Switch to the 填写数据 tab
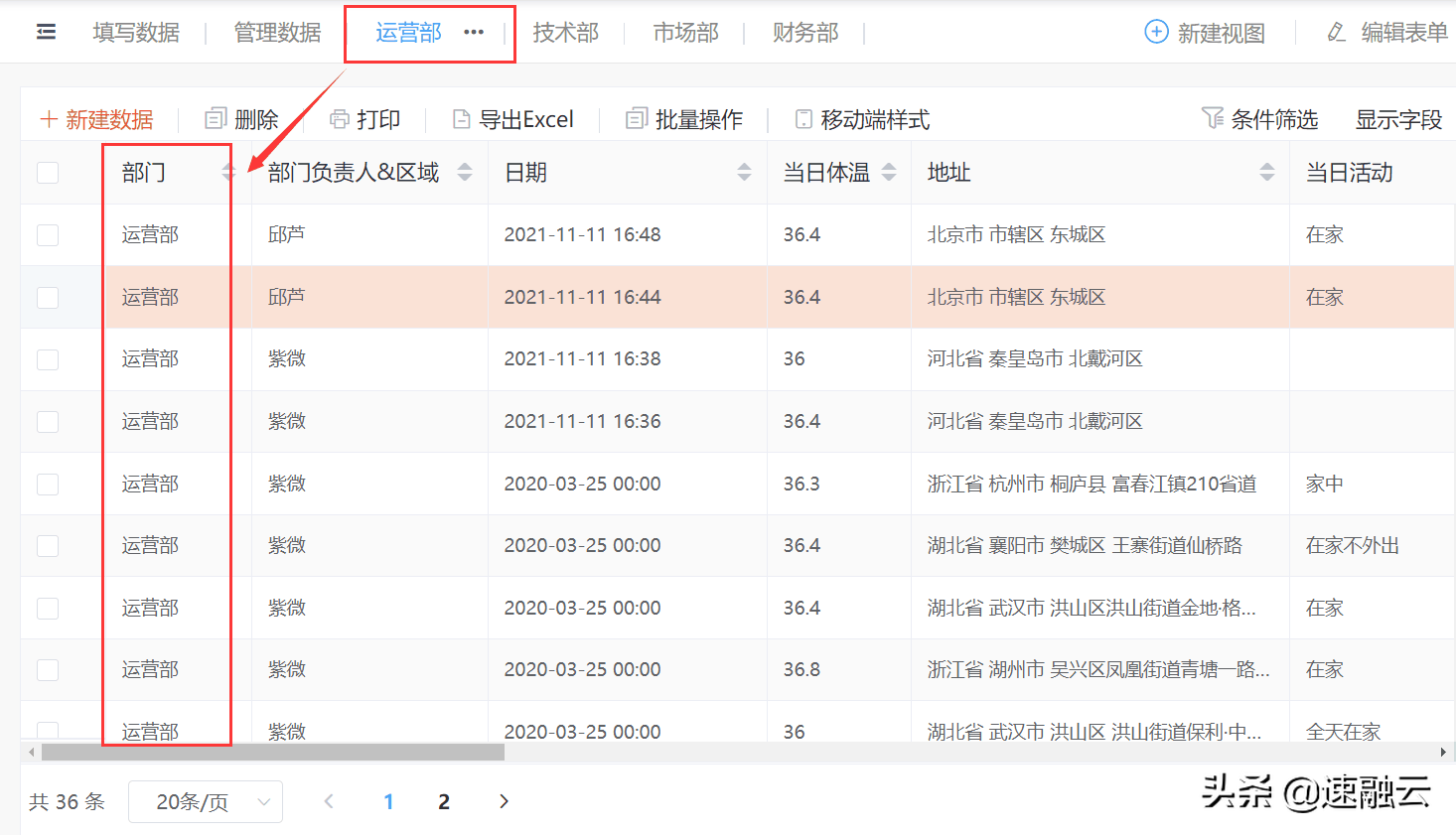The height and width of the screenshot is (835, 1456). click(x=136, y=33)
